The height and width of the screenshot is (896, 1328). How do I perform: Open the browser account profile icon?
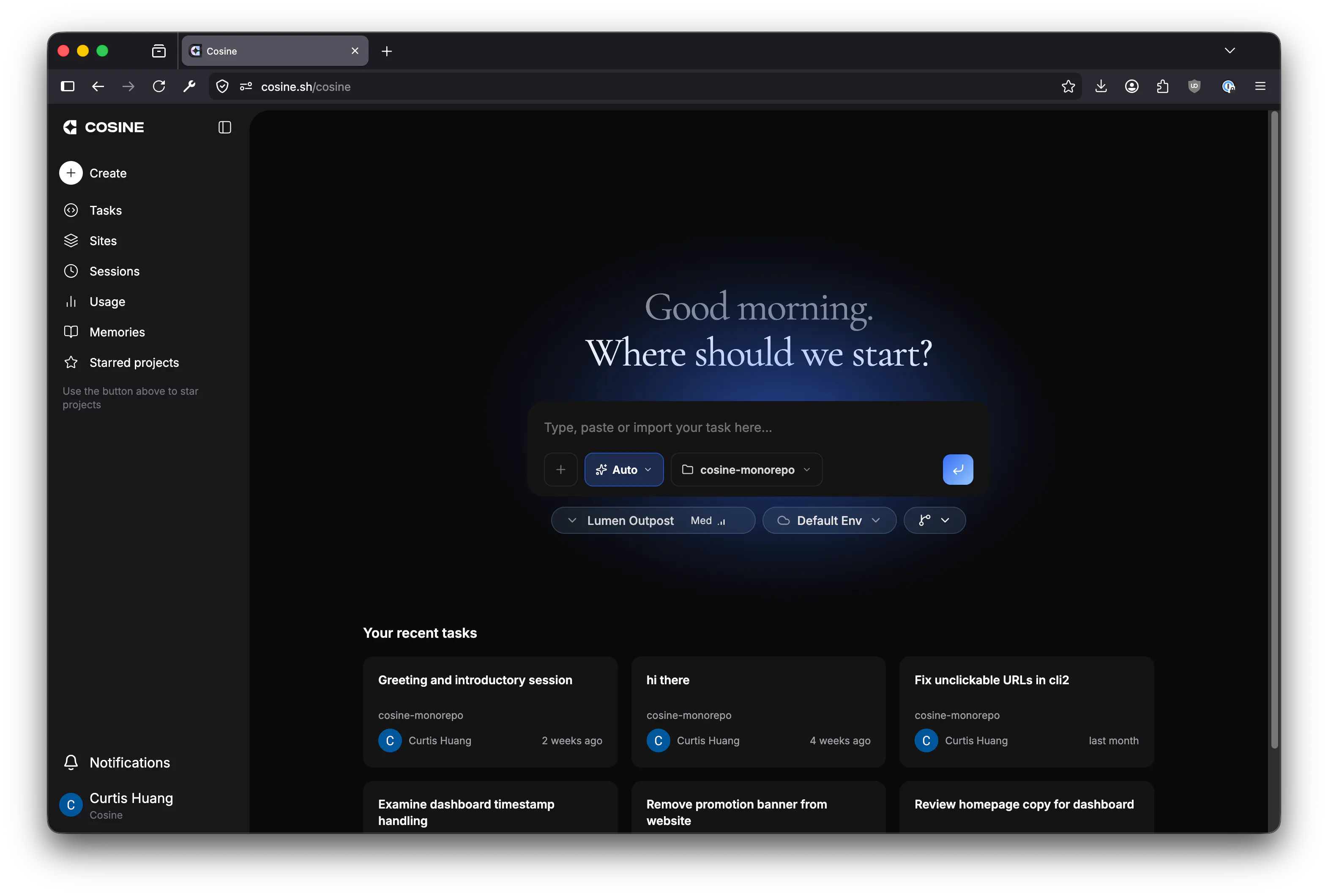click(1131, 86)
